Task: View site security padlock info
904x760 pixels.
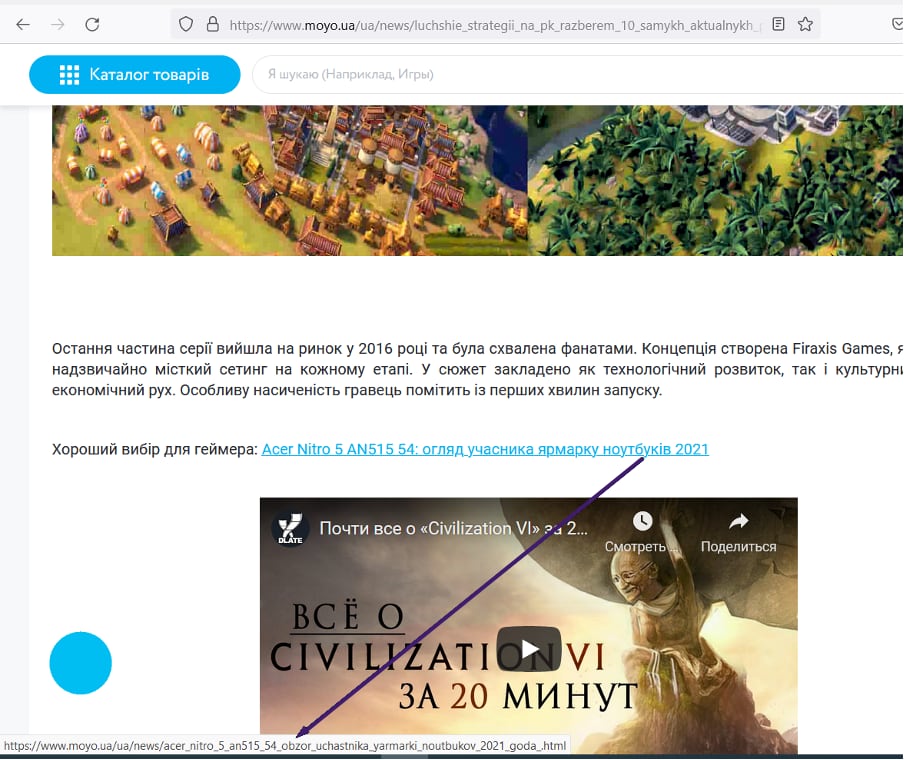Action: [x=213, y=24]
